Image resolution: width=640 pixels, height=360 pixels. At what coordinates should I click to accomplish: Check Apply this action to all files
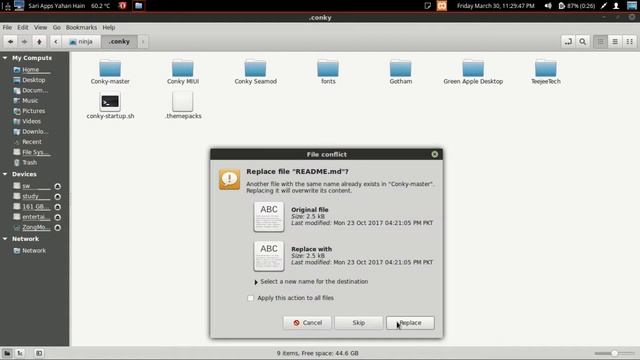click(x=251, y=298)
